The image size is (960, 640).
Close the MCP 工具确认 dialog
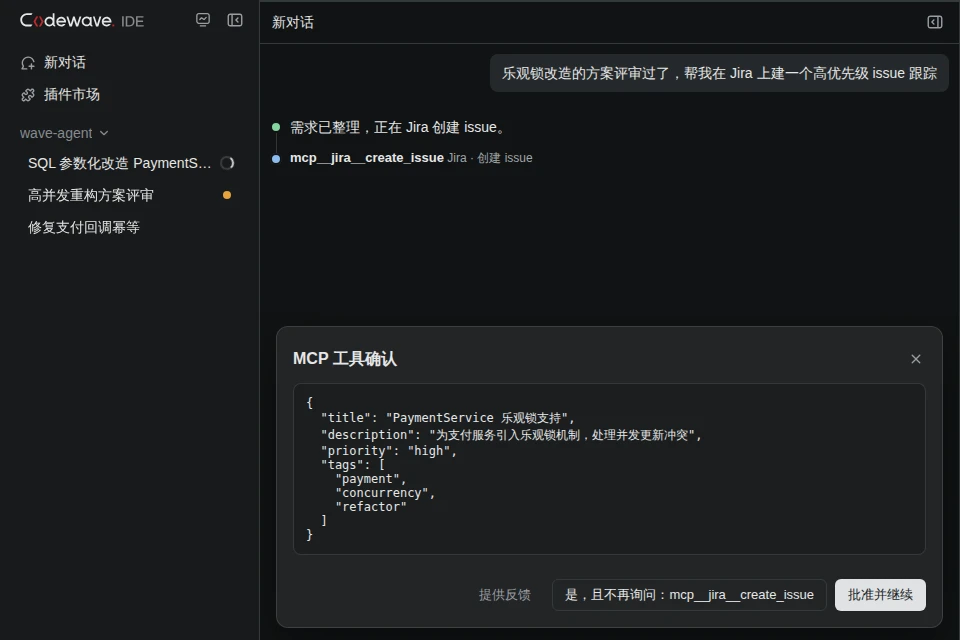tap(915, 359)
